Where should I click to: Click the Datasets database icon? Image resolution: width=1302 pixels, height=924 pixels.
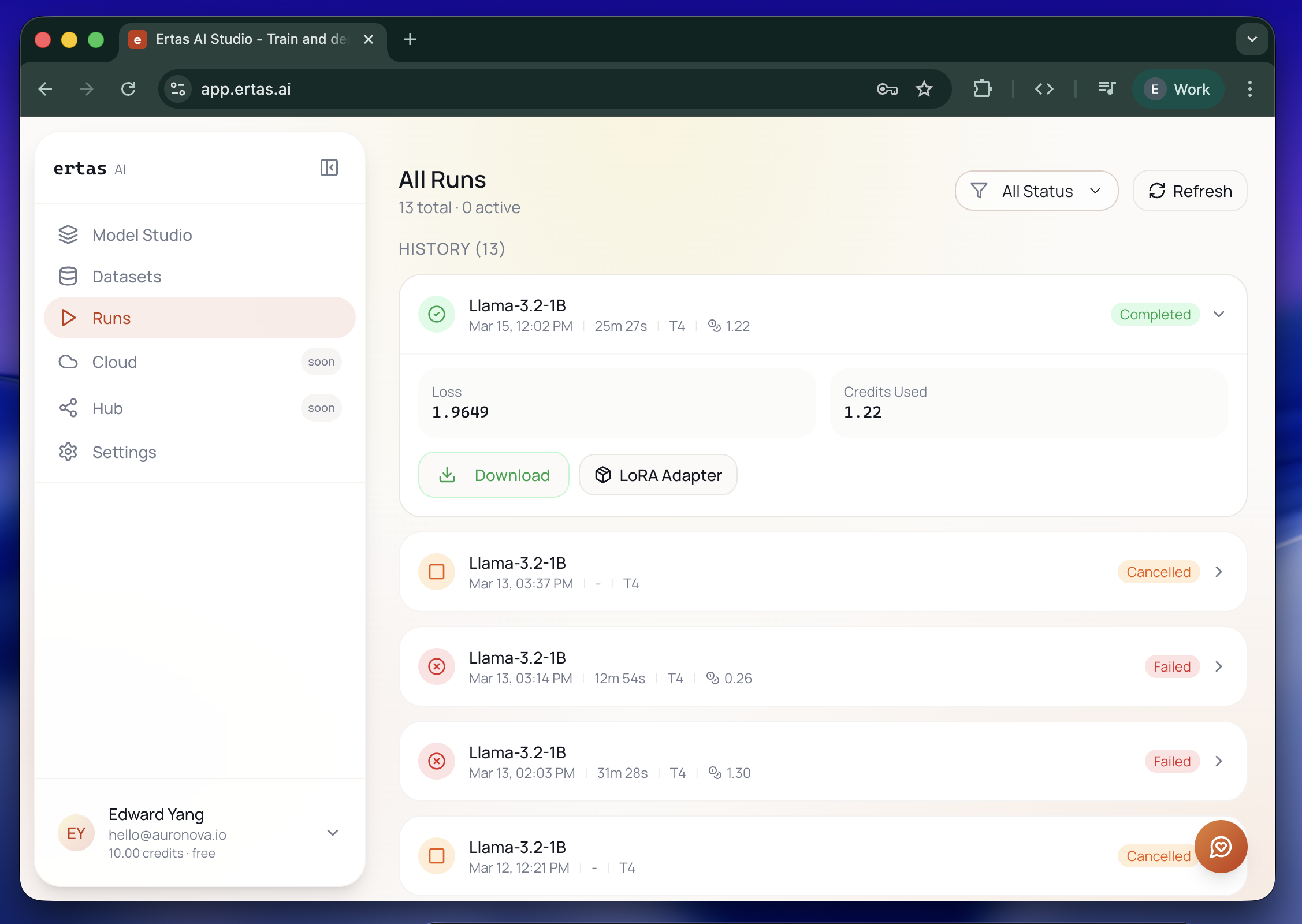click(x=68, y=276)
